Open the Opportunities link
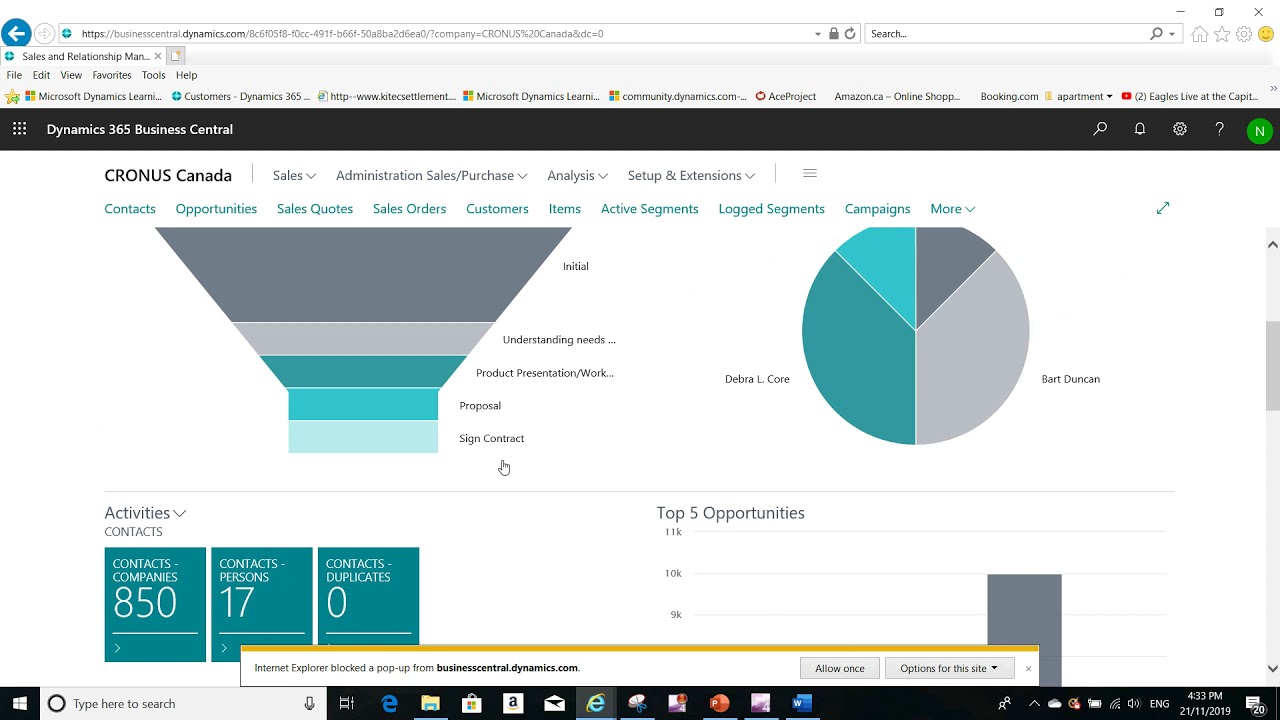Image resolution: width=1280 pixels, height=720 pixels. (216, 209)
